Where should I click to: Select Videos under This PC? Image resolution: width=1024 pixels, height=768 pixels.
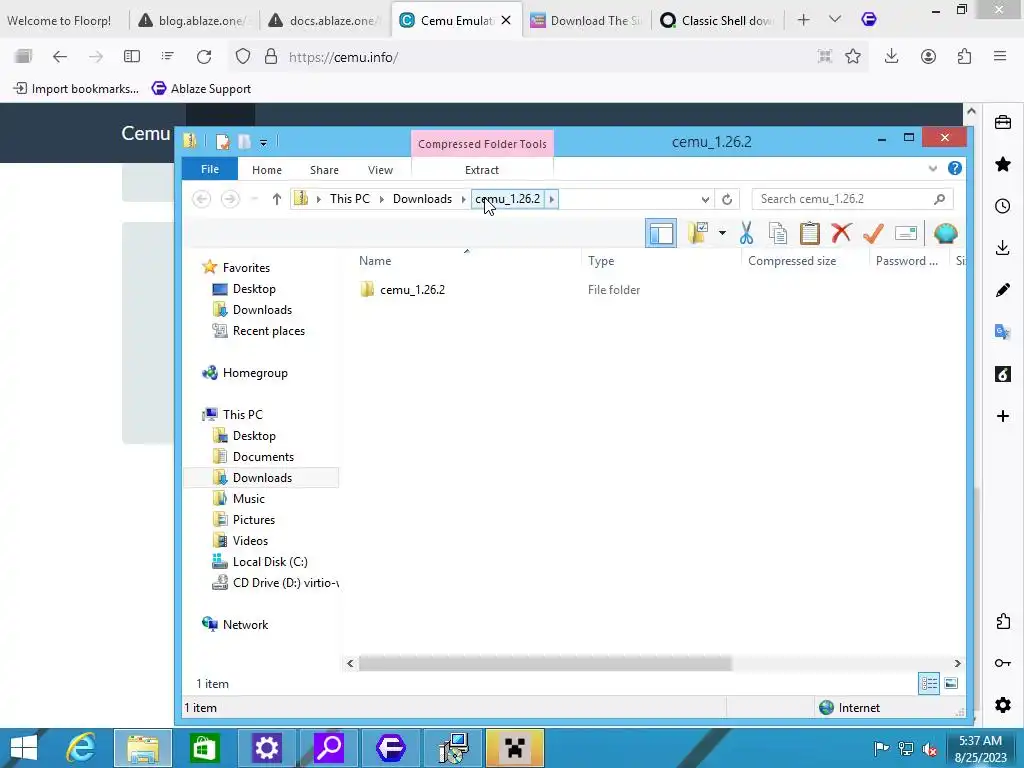(x=250, y=540)
